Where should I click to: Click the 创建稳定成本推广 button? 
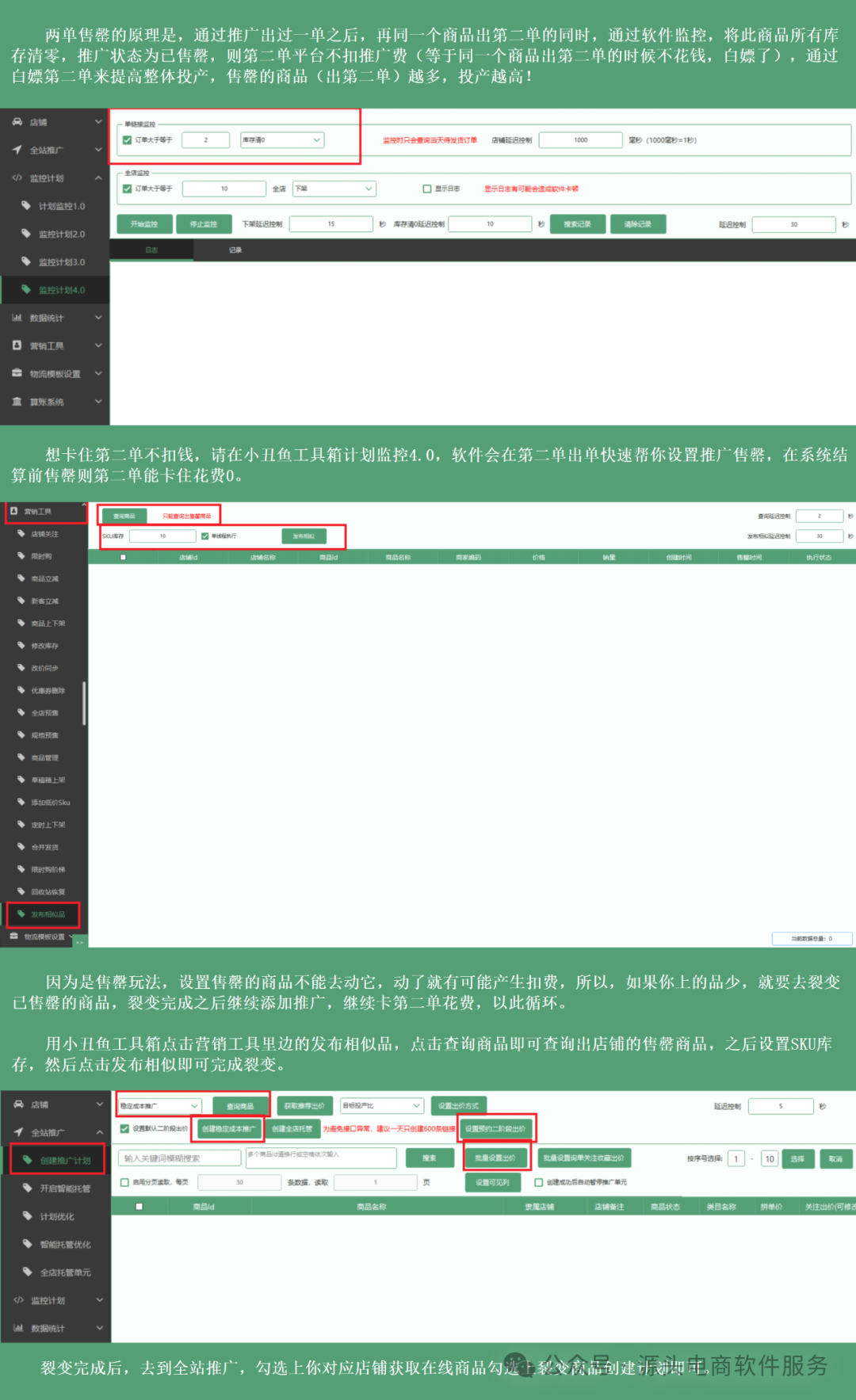pos(229,1128)
